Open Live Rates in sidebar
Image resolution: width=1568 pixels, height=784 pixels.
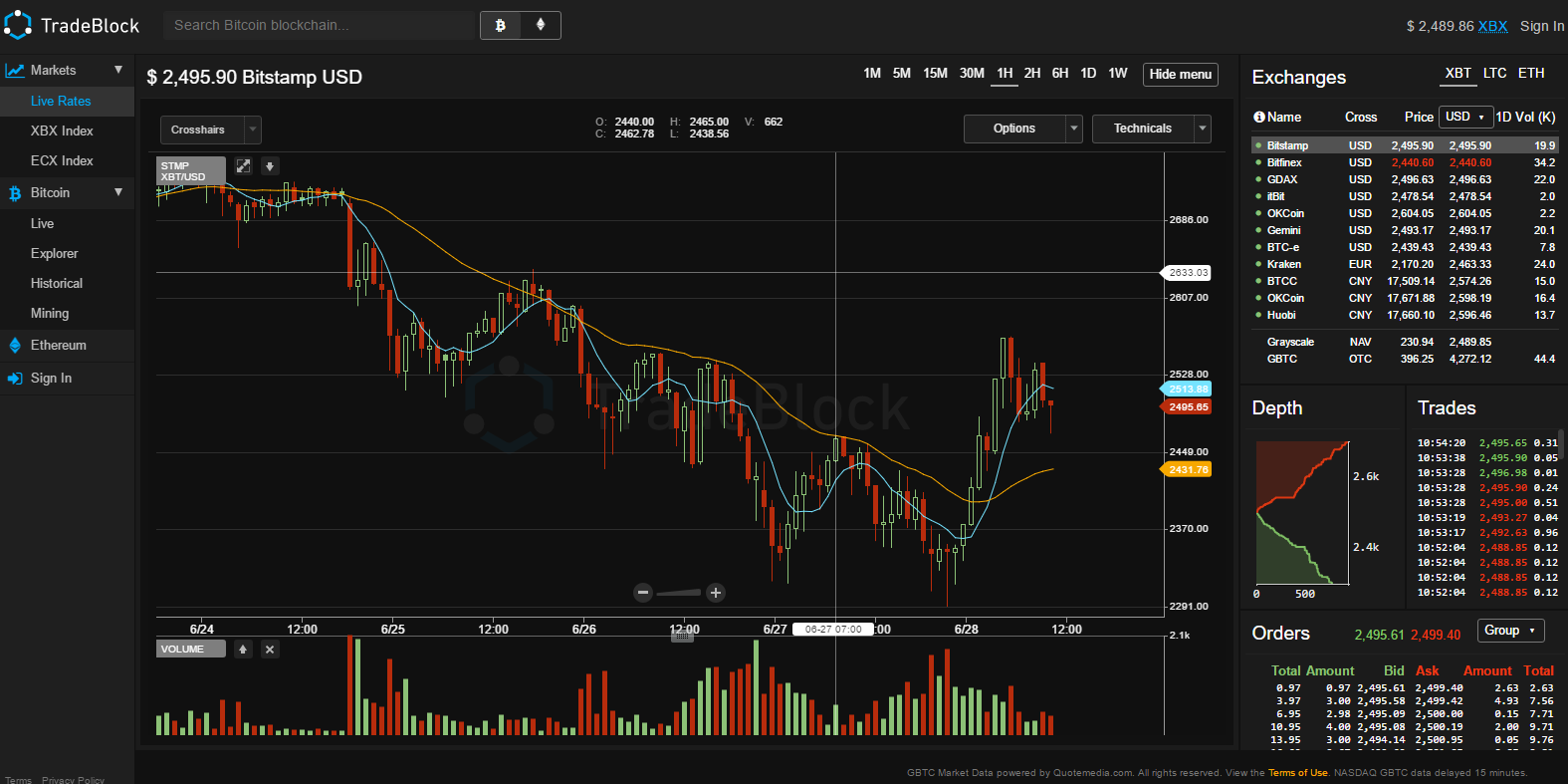(x=61, y=101)
